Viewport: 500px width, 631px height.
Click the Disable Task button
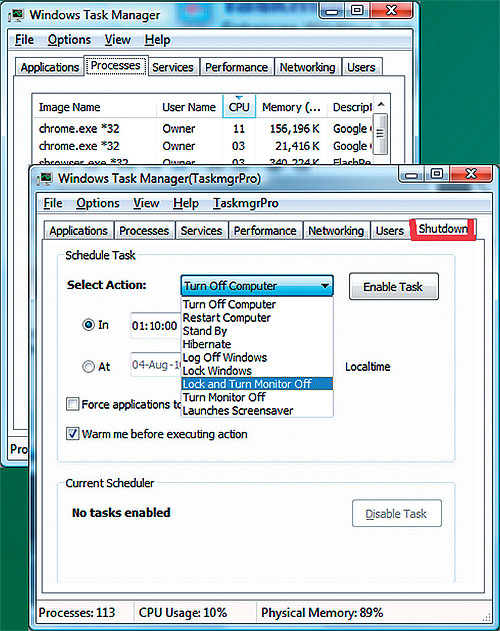396,513
